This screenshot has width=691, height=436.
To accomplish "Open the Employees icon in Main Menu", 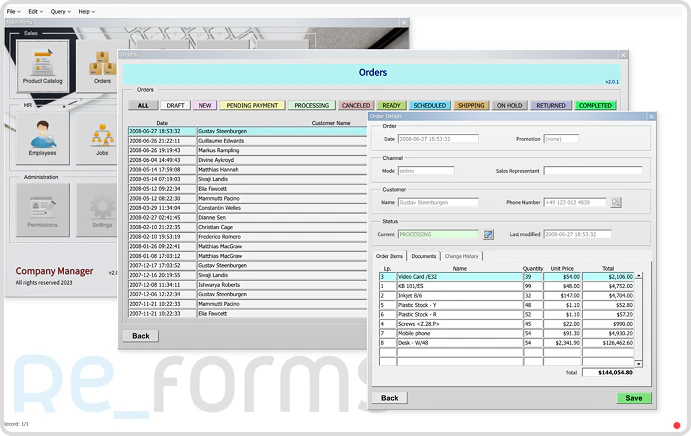I will pyautogui.click(x=42, y=138).
